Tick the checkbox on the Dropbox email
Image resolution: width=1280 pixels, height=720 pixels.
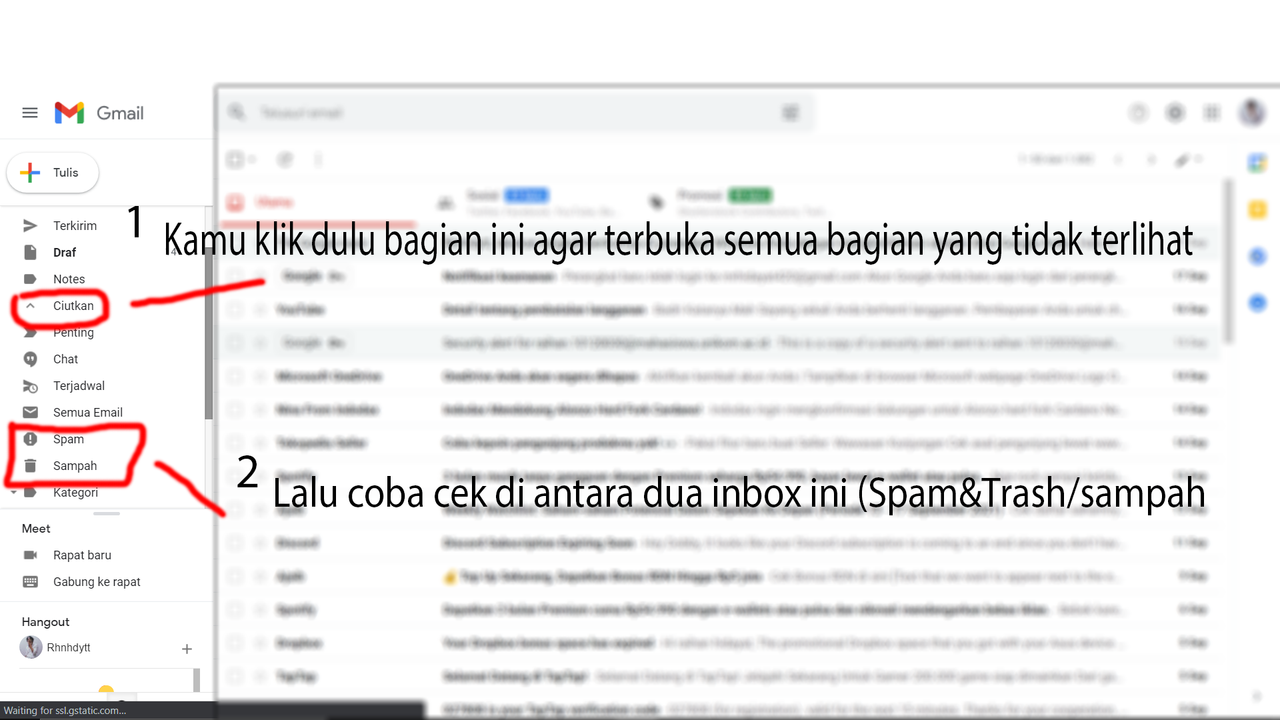pyautogui.click(x=235, y=643)
